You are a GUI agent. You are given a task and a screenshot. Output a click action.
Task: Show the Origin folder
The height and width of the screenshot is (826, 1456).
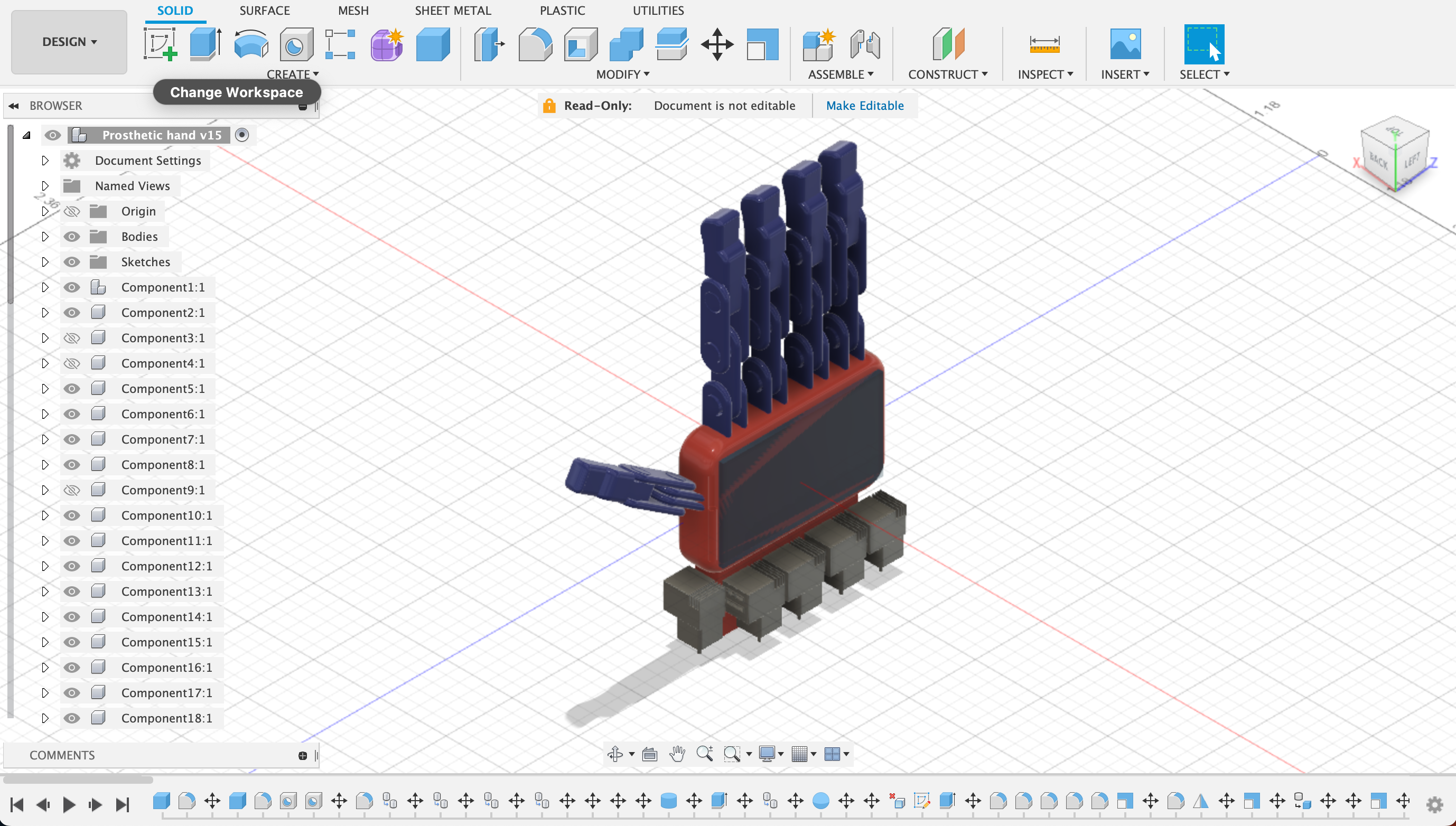click(x=71, y=212)
